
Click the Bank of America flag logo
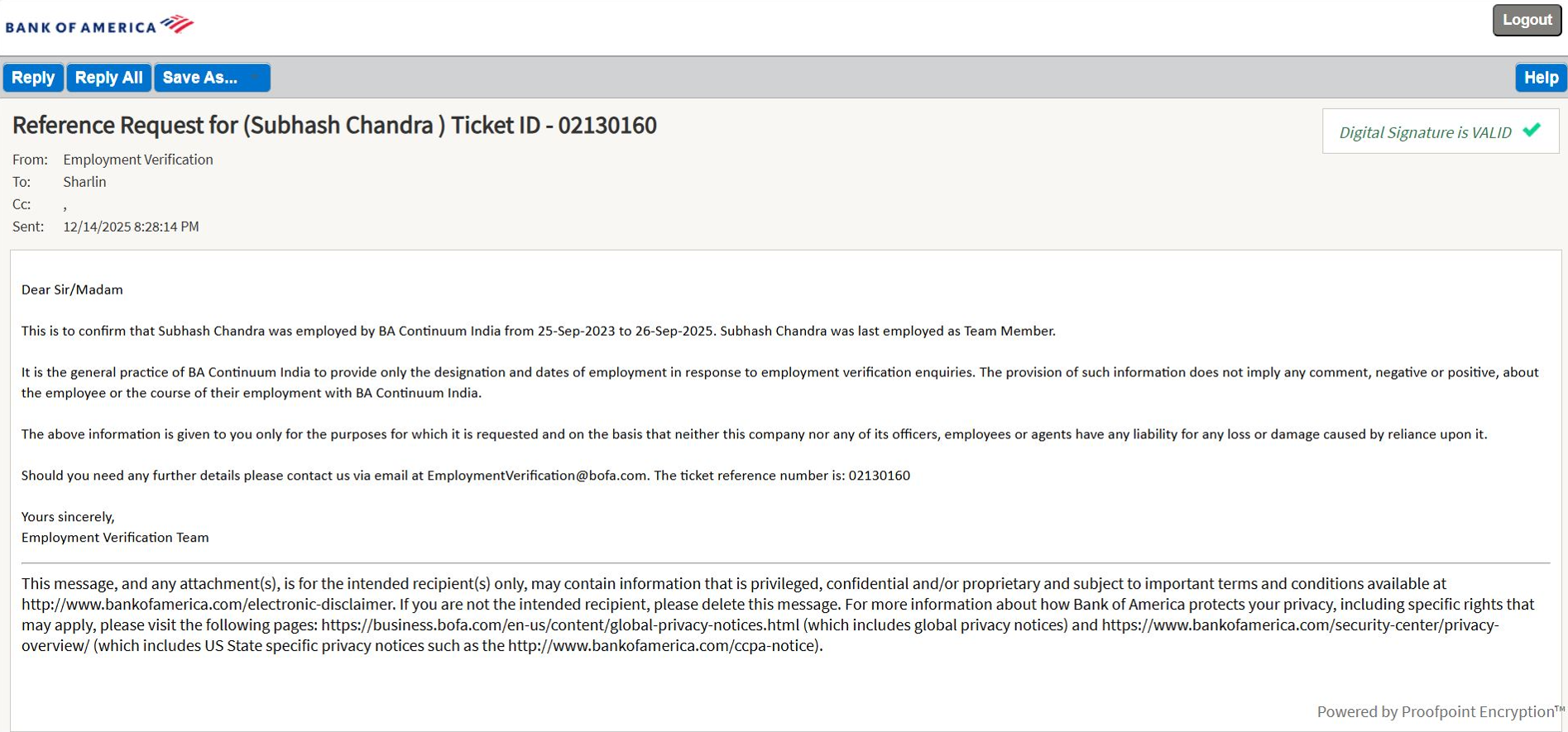tap(176, 24)
